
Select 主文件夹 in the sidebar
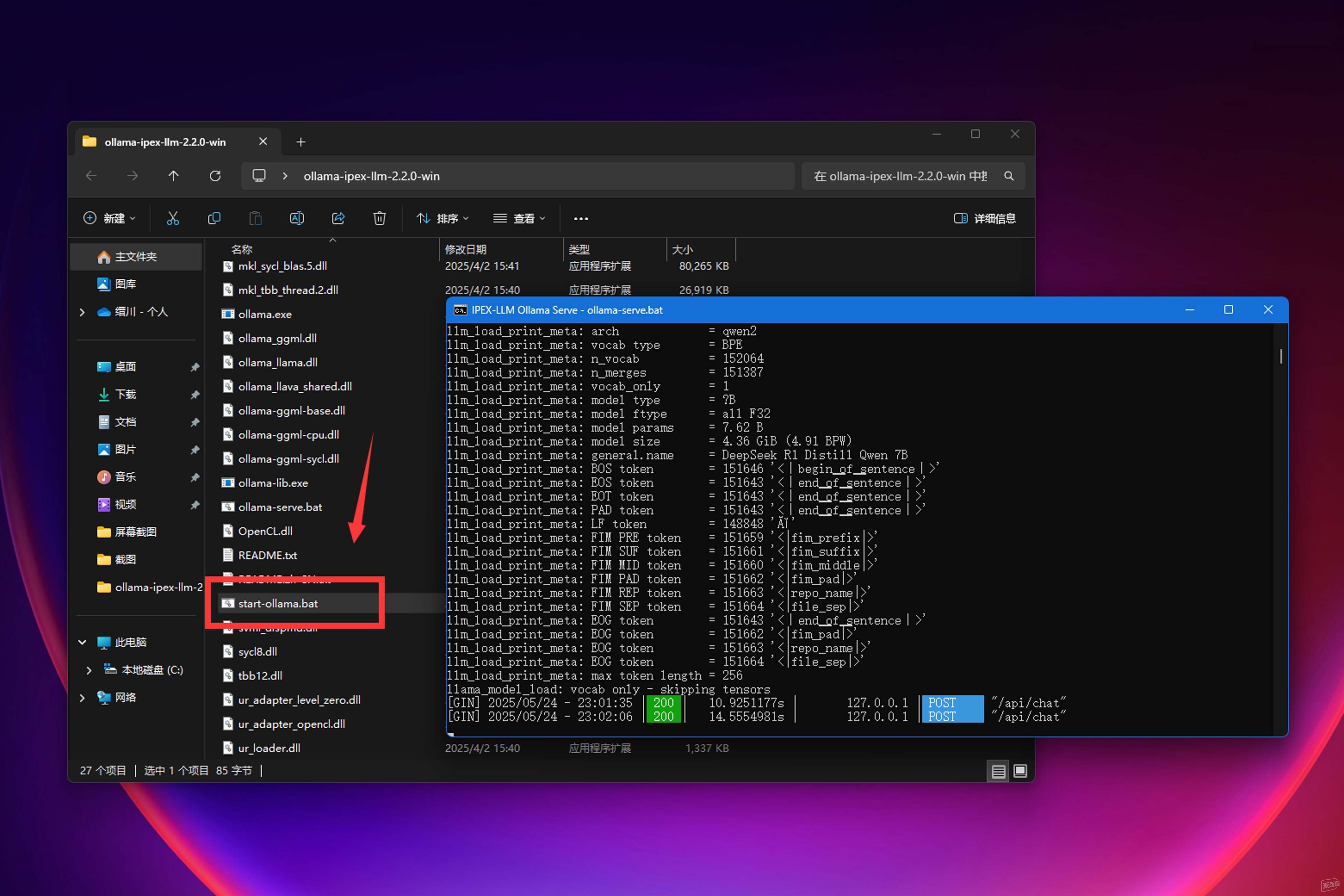click(136, 257)
